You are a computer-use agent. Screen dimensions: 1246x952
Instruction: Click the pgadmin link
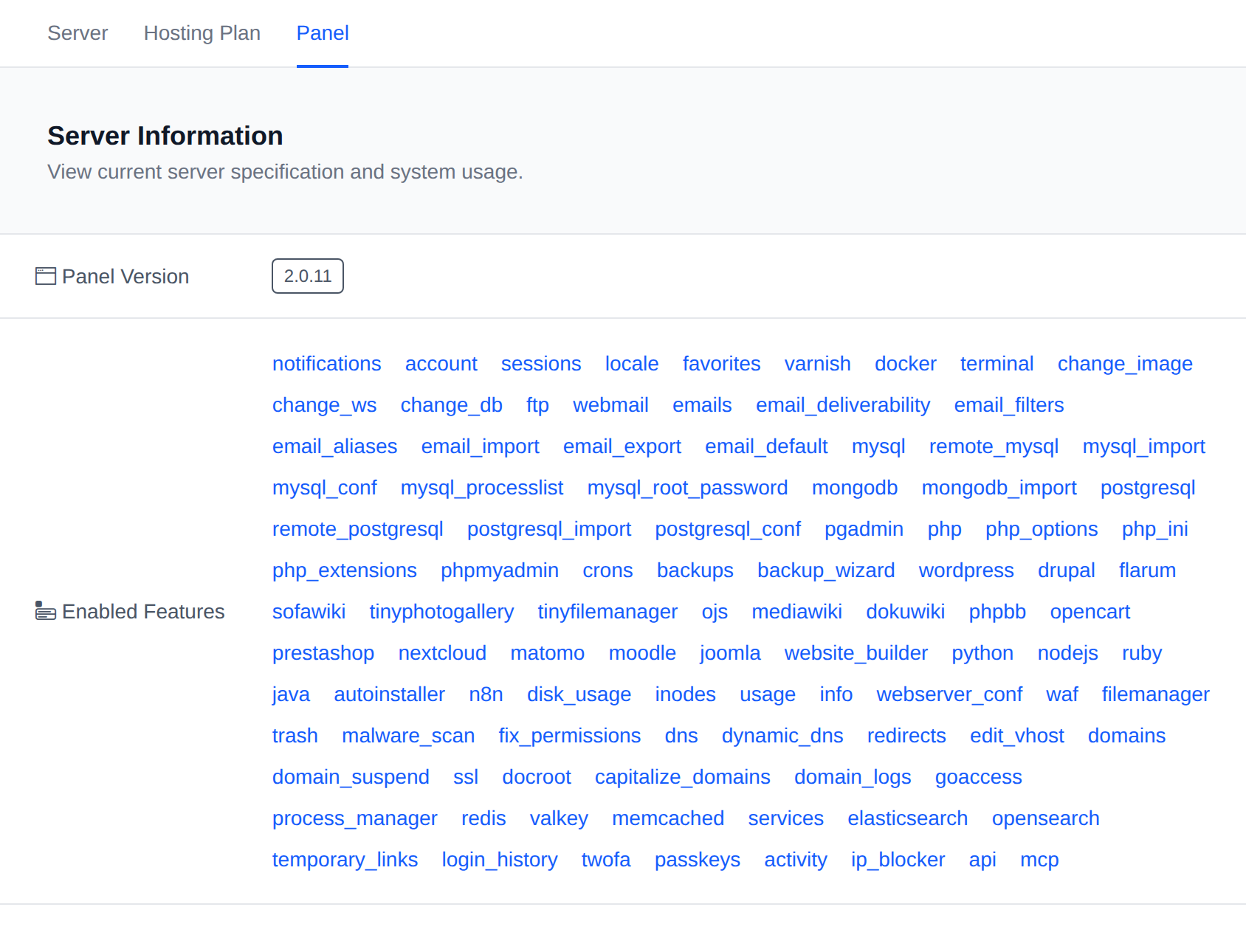pyautogui.click(x=864, y=529)
